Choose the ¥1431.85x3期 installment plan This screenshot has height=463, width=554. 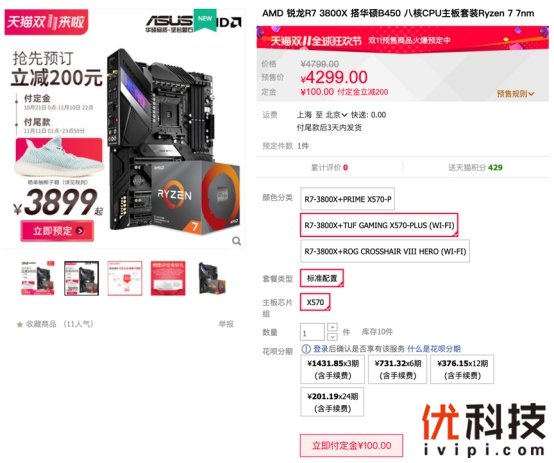tap(332, 369)
